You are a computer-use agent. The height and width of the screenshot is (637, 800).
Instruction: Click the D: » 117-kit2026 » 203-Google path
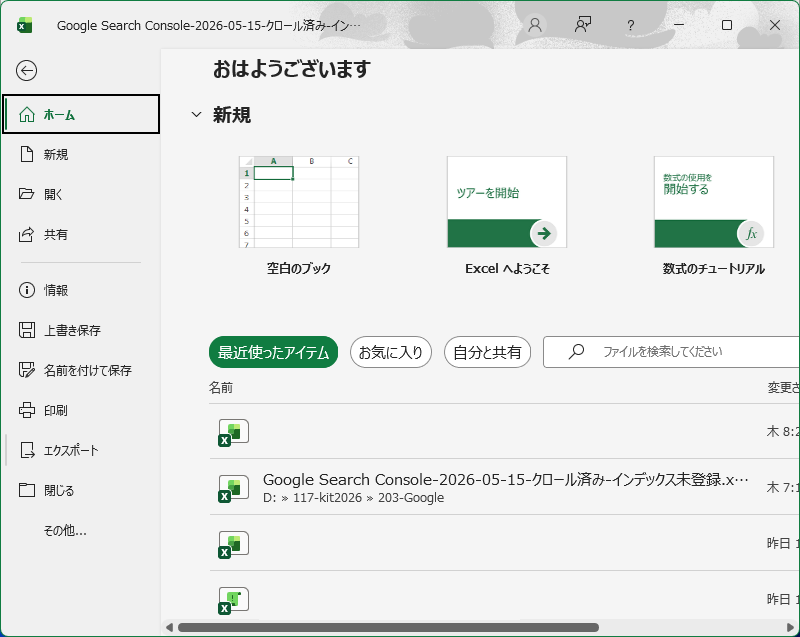click(x=354, y=498)
